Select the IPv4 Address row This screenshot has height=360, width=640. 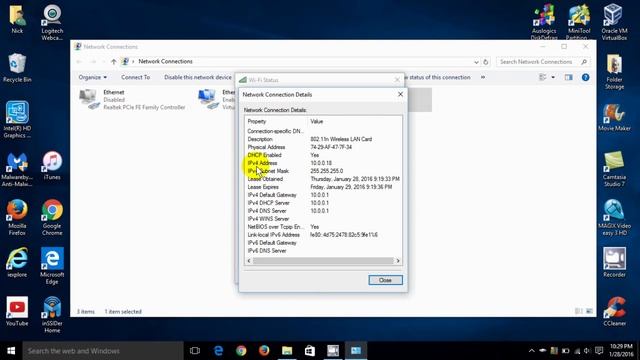[x=323, y=163]
